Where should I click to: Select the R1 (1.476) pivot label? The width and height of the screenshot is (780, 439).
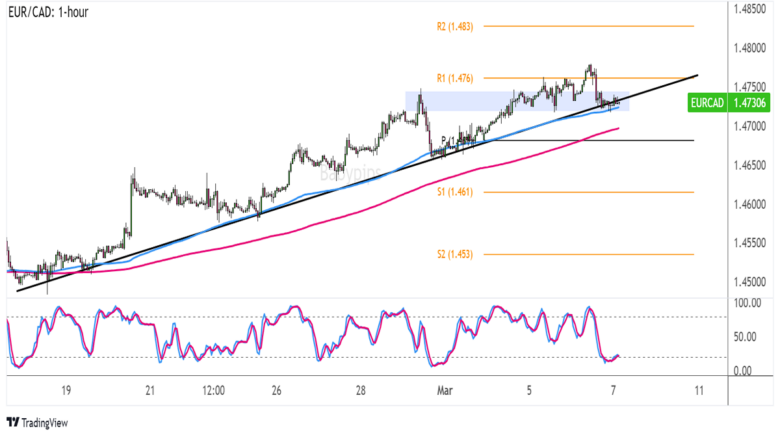pos(455,78)
